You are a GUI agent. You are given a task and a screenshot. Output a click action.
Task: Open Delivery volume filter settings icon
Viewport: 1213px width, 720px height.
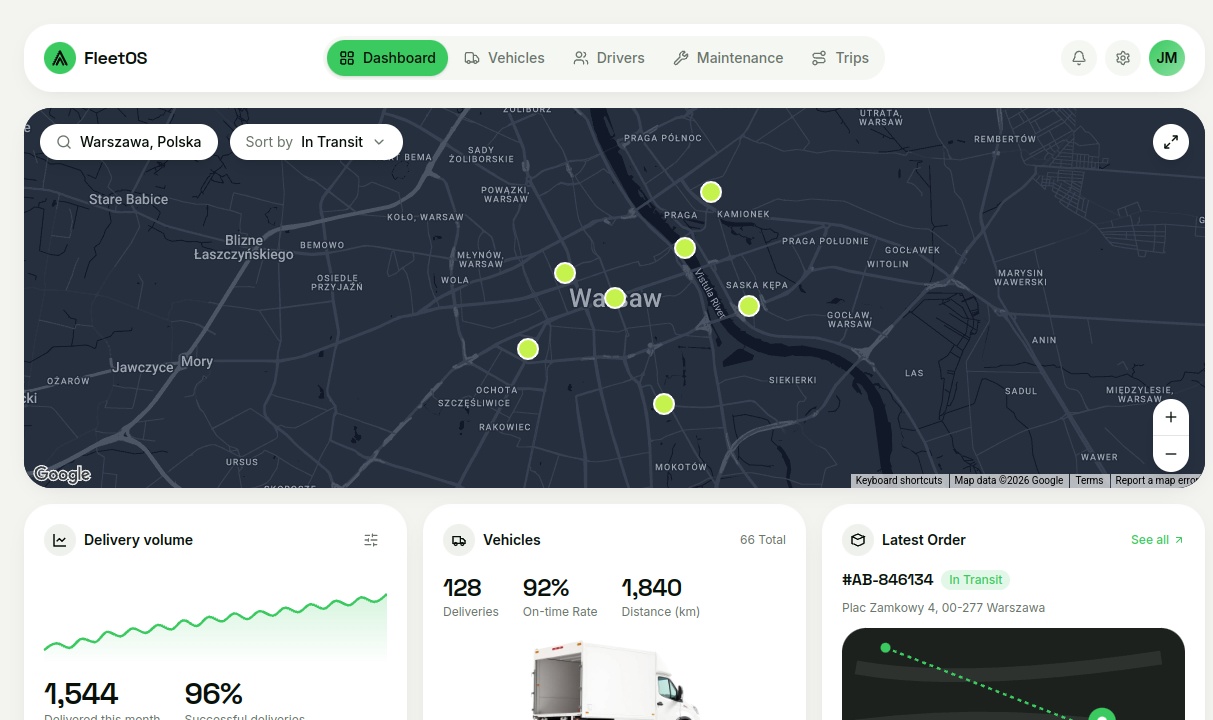click(371, 540)
